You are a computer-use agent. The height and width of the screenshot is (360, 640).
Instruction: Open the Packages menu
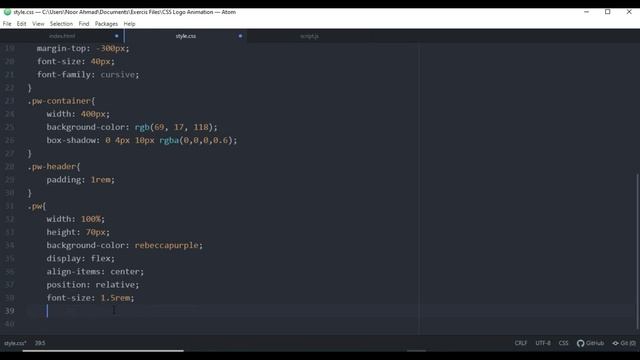pos(106,24)
